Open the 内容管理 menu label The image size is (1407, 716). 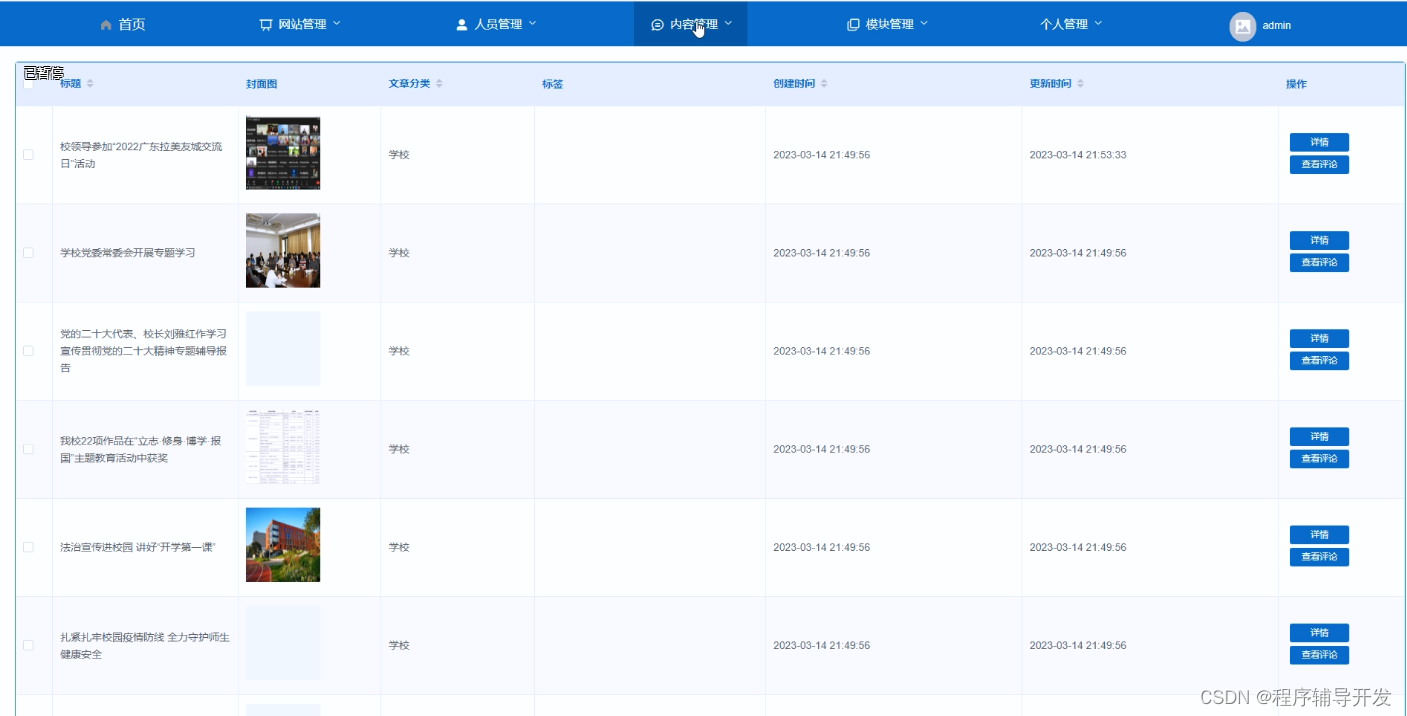coord(694,25)
